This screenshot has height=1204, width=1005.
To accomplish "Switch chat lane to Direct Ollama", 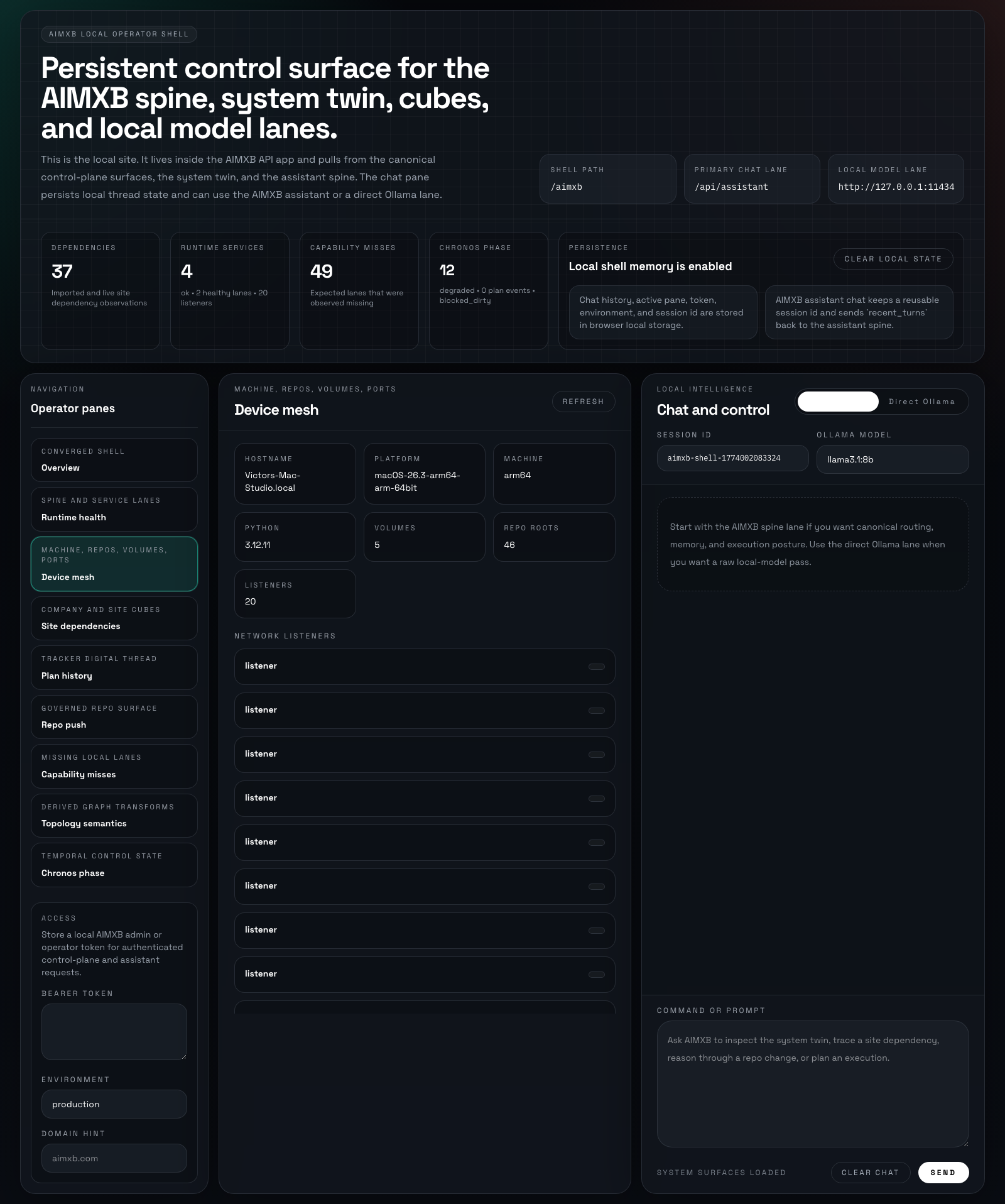I will [921, 402].
